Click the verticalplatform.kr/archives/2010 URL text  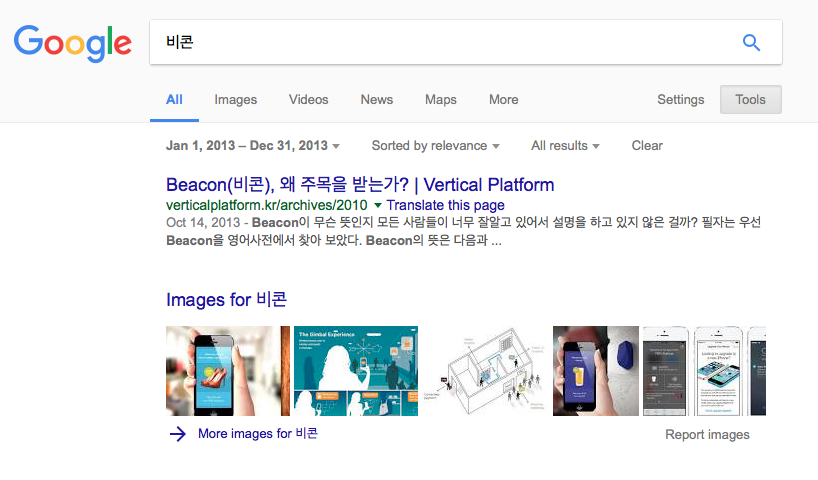267,205
